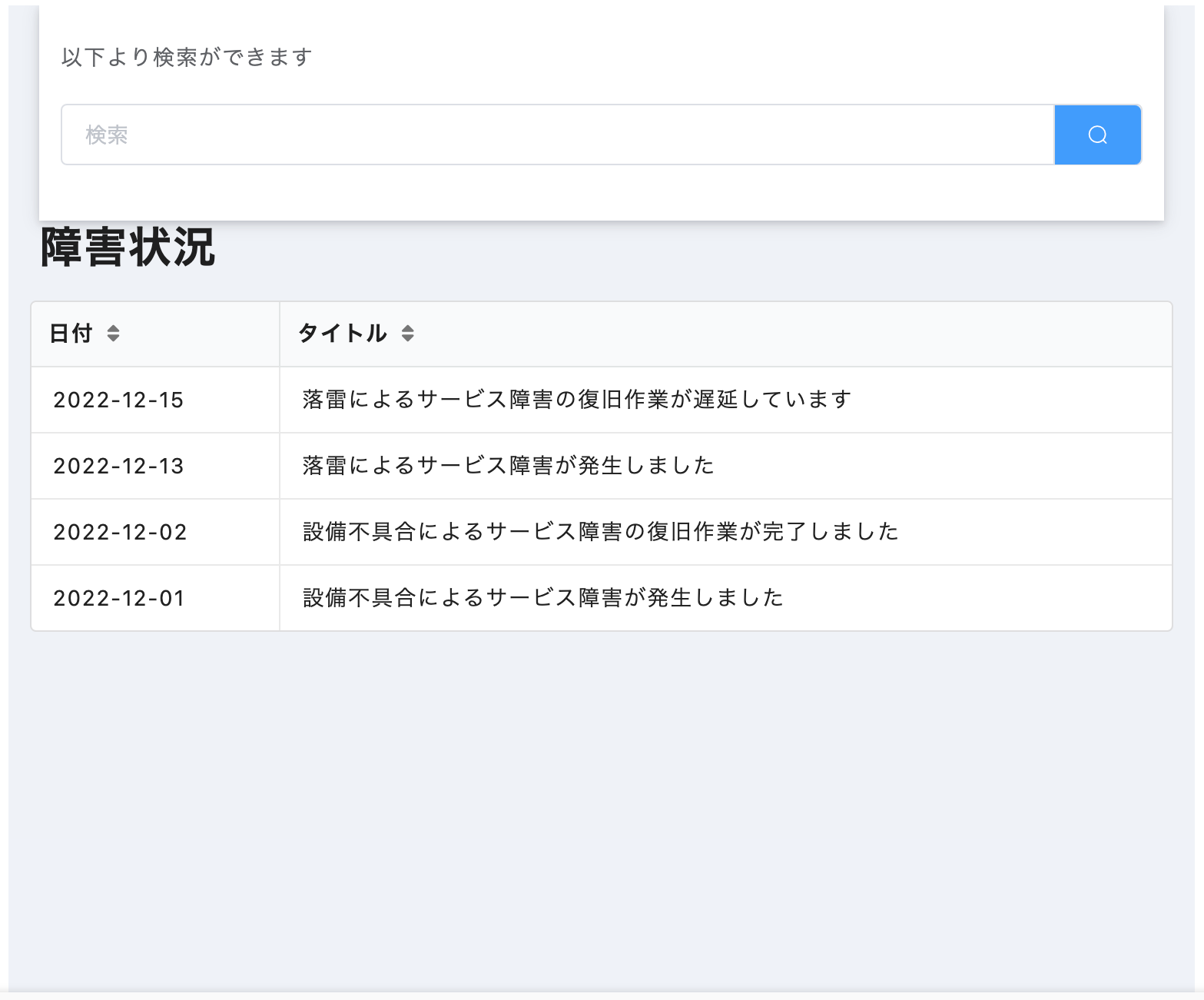
Task: Click the 障害状況 page heading
Action: point(128,248)
